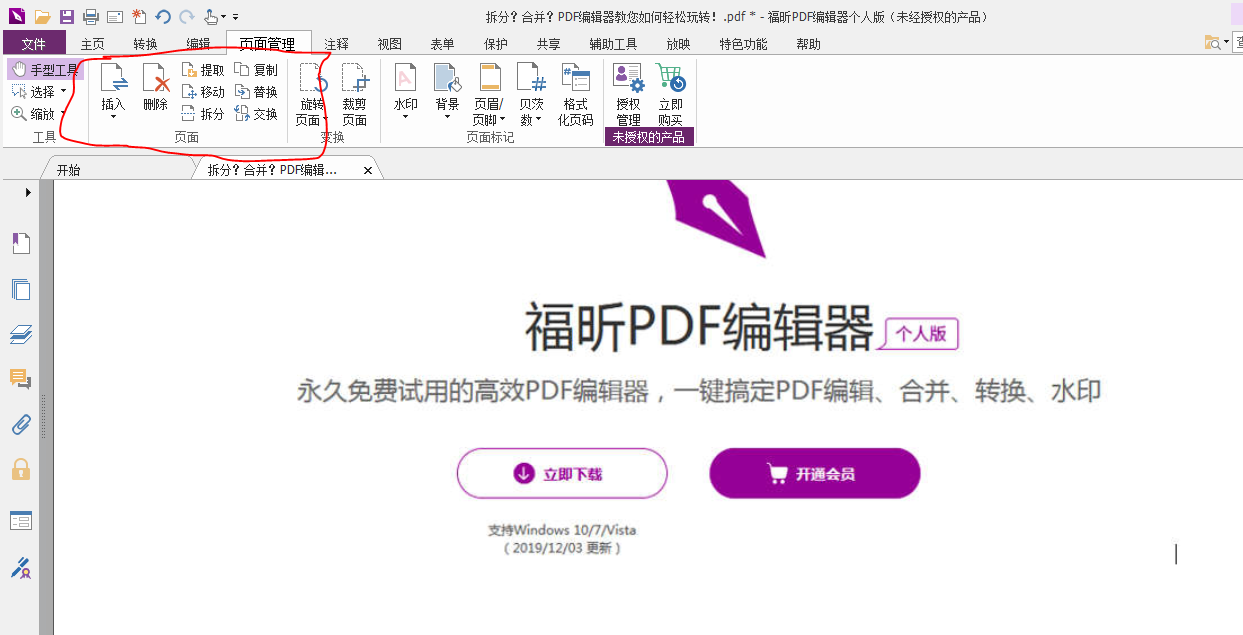Switch to the 特色功能 ribbon tab
The image size is (1243, 635).
pyautogui.click(x=743, y=44)
